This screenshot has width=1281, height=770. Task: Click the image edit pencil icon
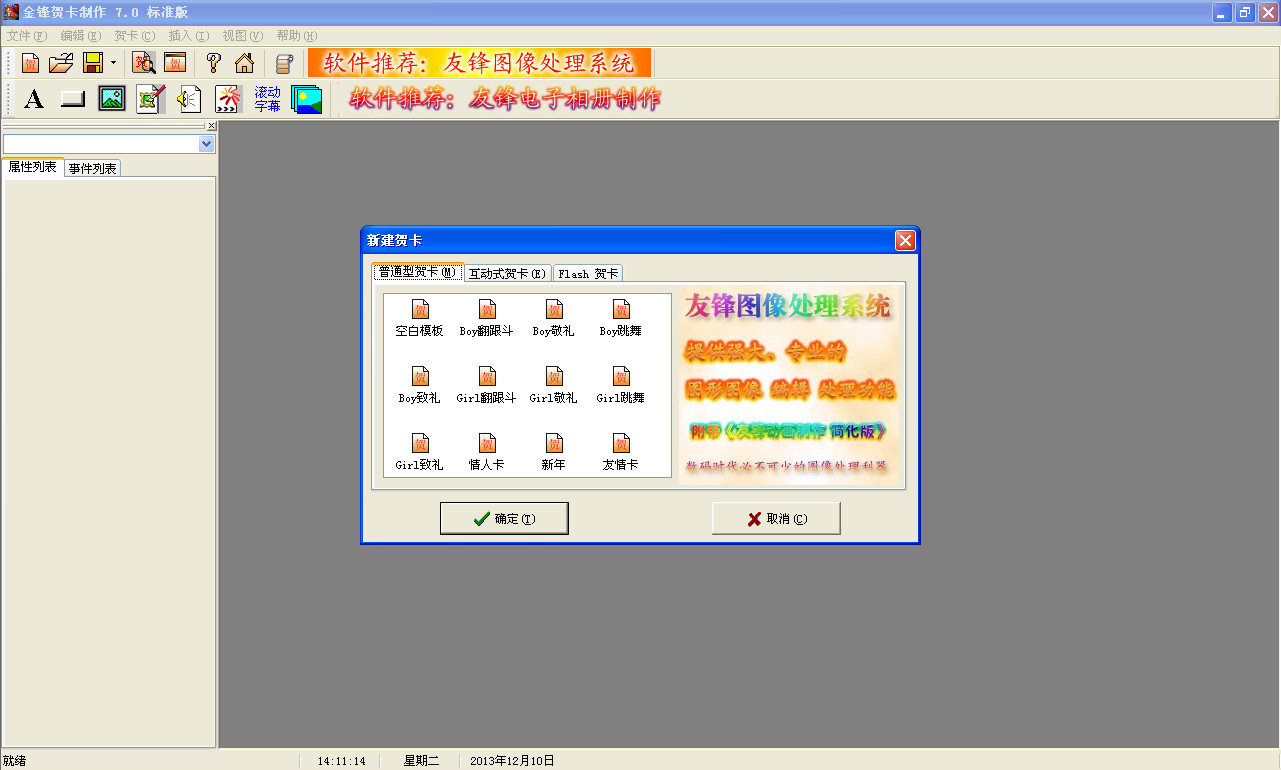tap(151, 99)
